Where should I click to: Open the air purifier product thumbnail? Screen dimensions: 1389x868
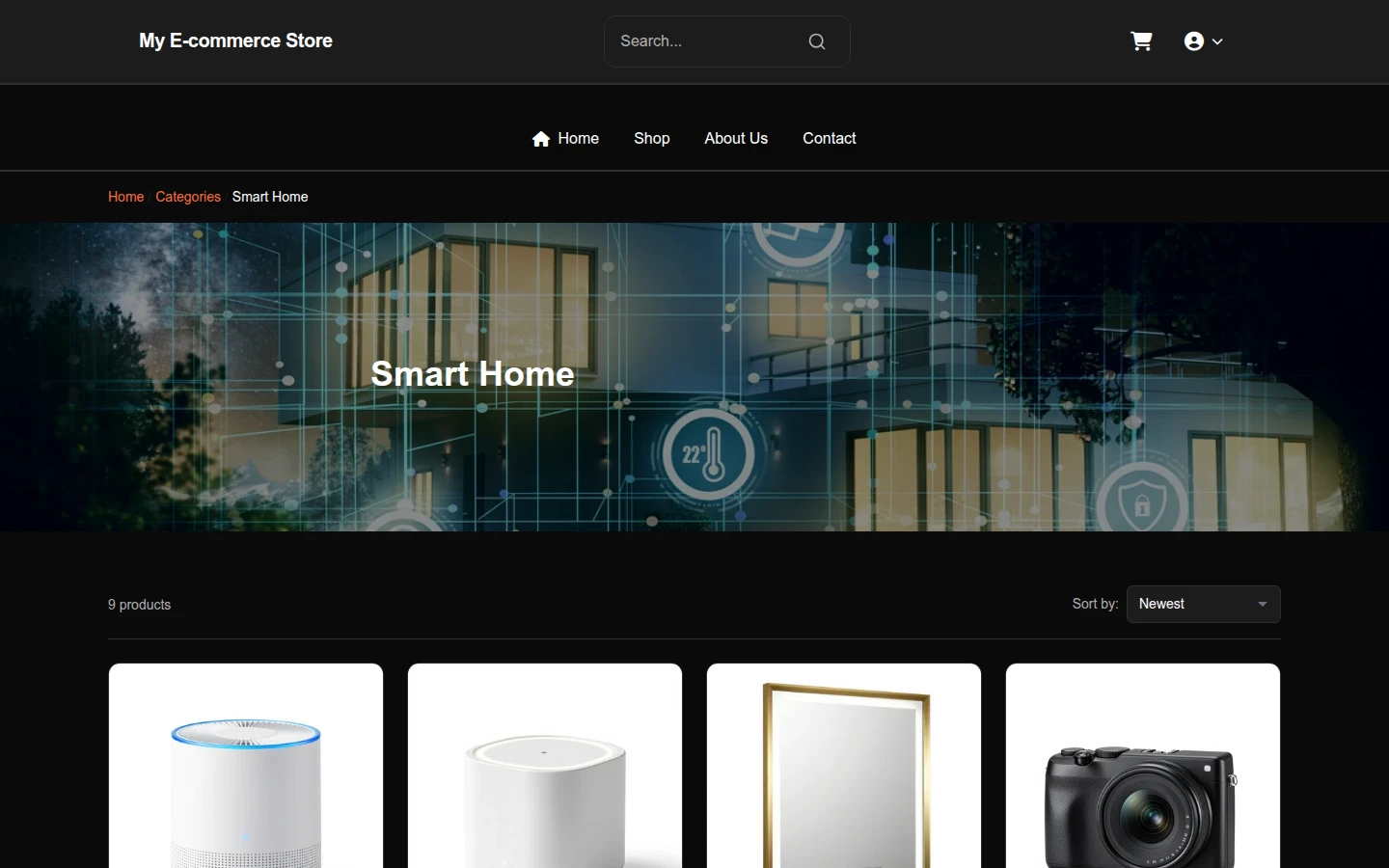click(246, 766)
